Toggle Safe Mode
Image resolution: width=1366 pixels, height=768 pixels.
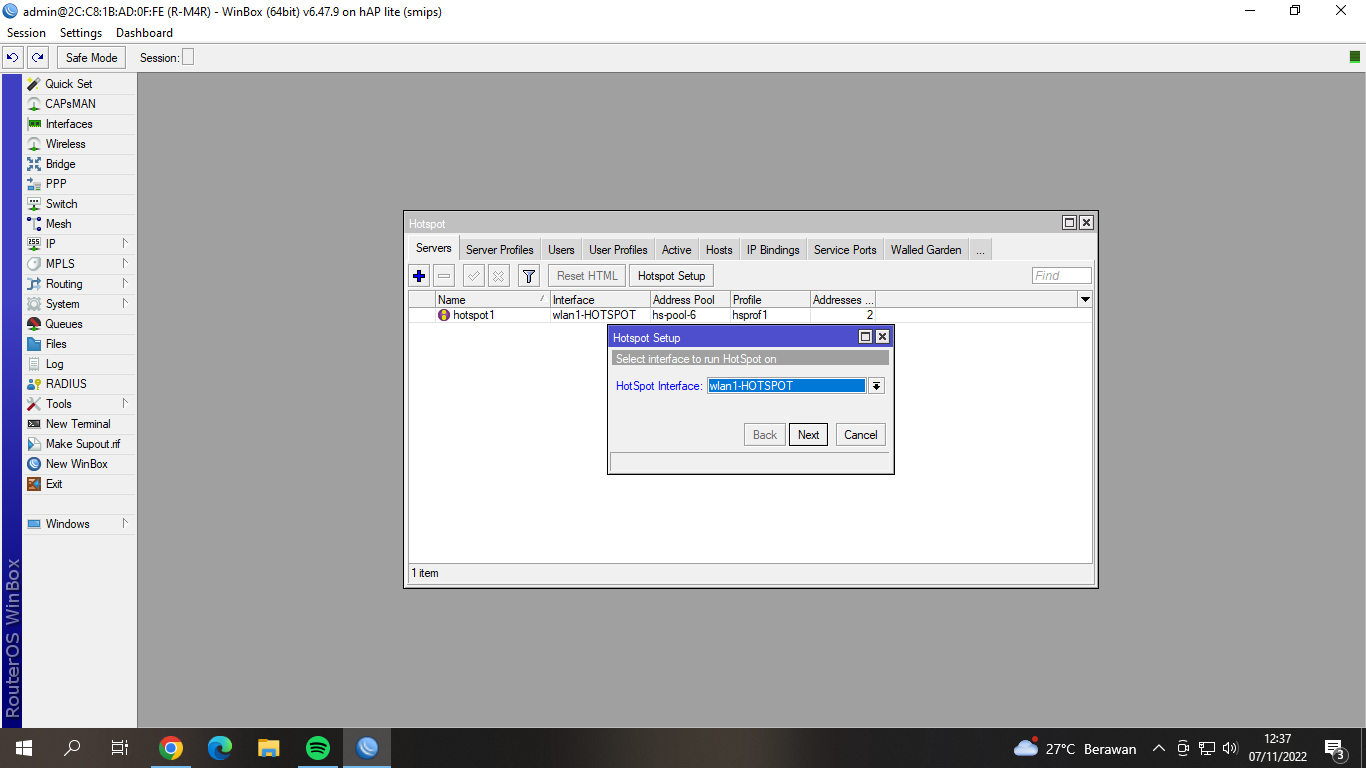pos(92,58)
